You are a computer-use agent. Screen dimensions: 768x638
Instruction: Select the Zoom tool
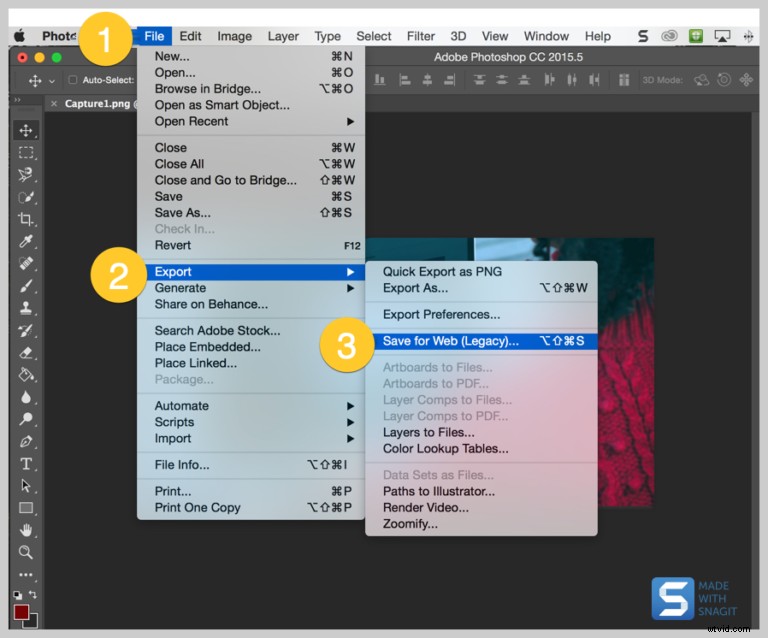(x=26, y=552)
